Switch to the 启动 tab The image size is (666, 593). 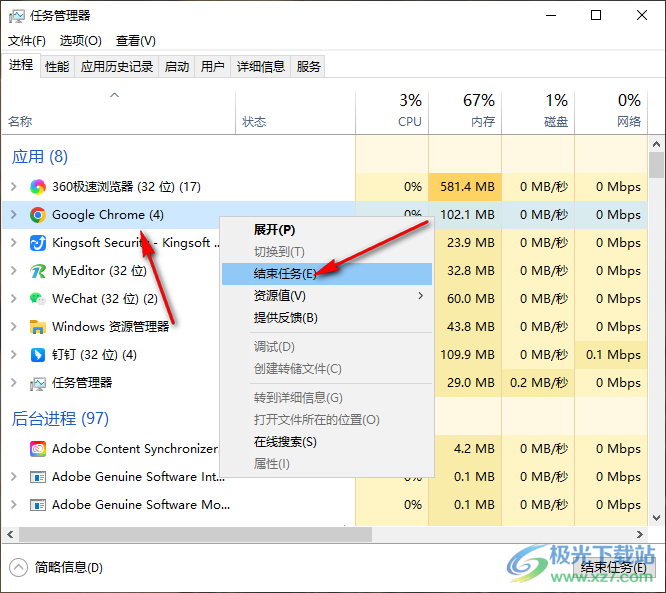177,67
